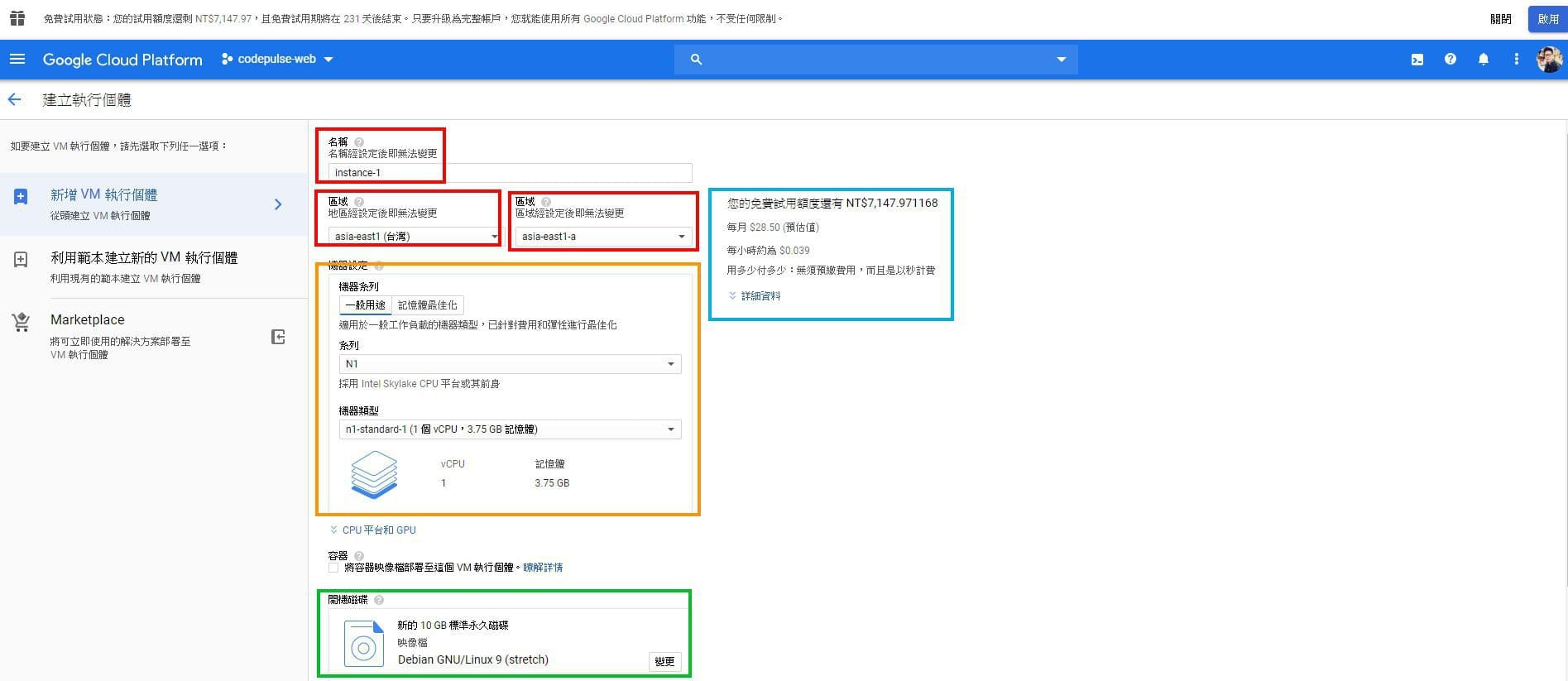Click the help icon beside 名稱
This screenshot has width=1568, height=681.
[x=359, y=142]
